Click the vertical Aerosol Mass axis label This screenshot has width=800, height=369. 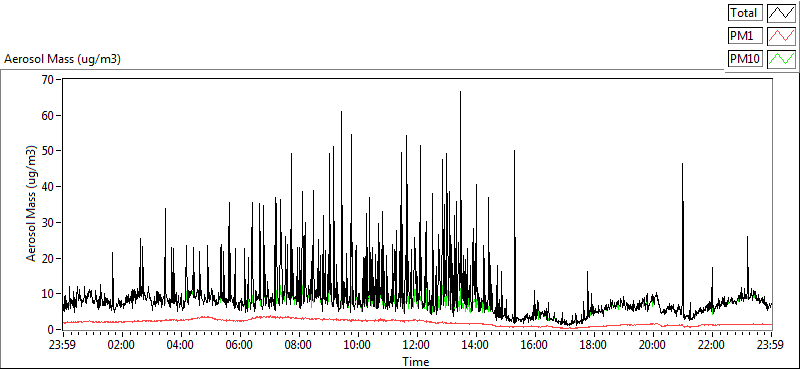pos(31,204)
